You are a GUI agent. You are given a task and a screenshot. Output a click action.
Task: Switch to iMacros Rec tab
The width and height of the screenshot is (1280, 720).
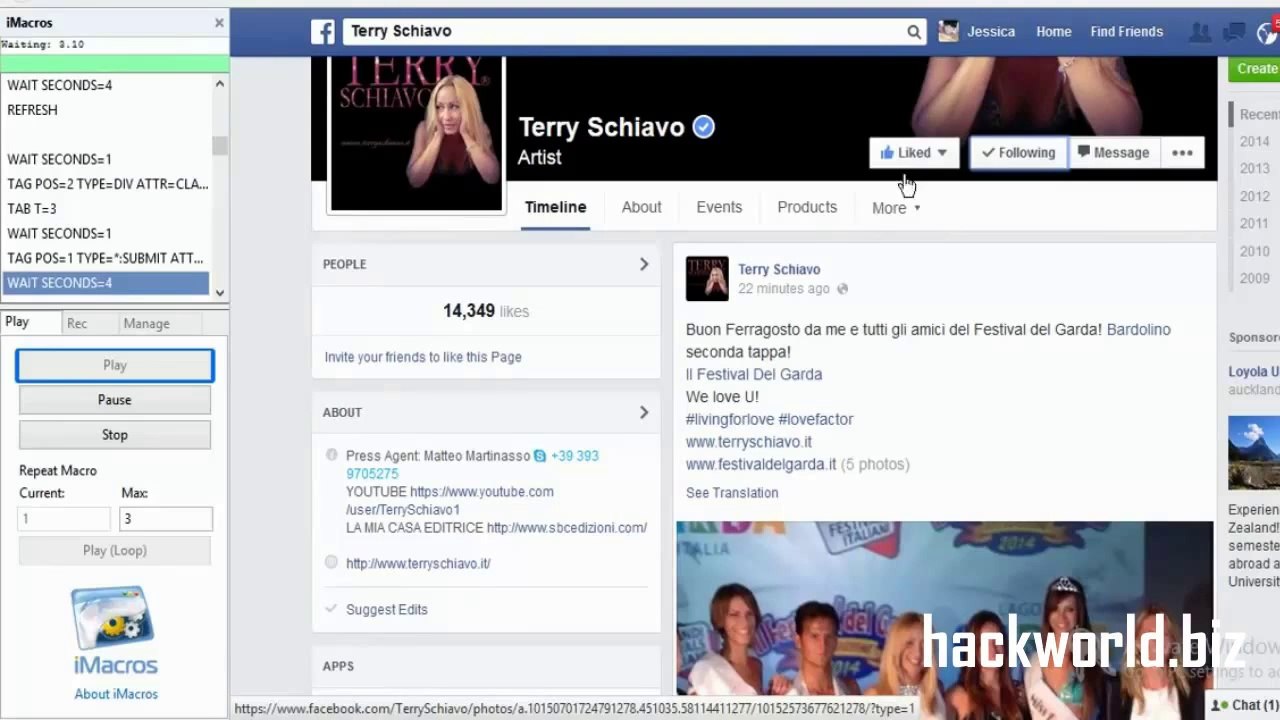[77, 323]
